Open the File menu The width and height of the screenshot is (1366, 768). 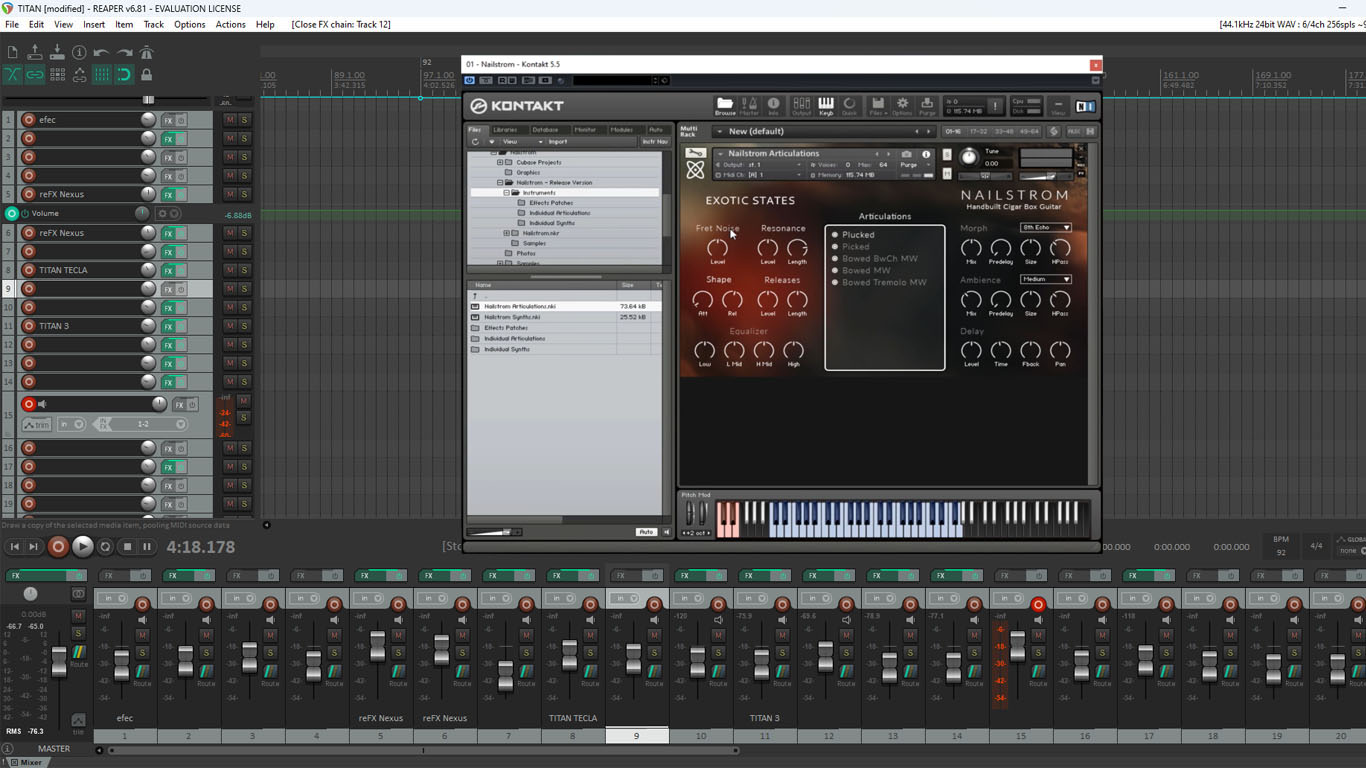(x=12, y=24)
